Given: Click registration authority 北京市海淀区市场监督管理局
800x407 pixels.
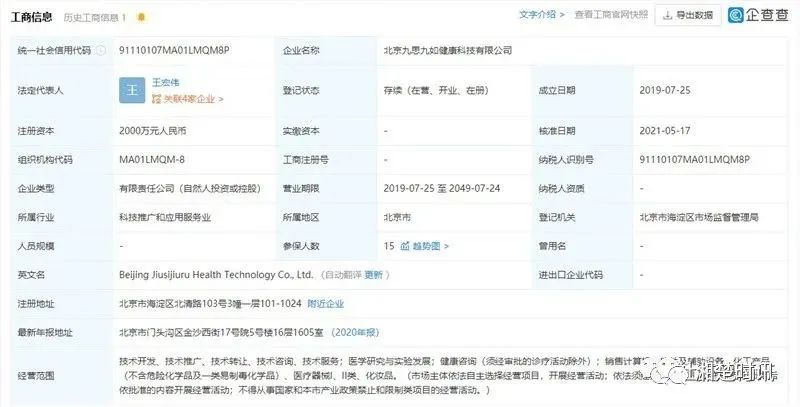Looking at the screenshot, I should pos(699,217).
